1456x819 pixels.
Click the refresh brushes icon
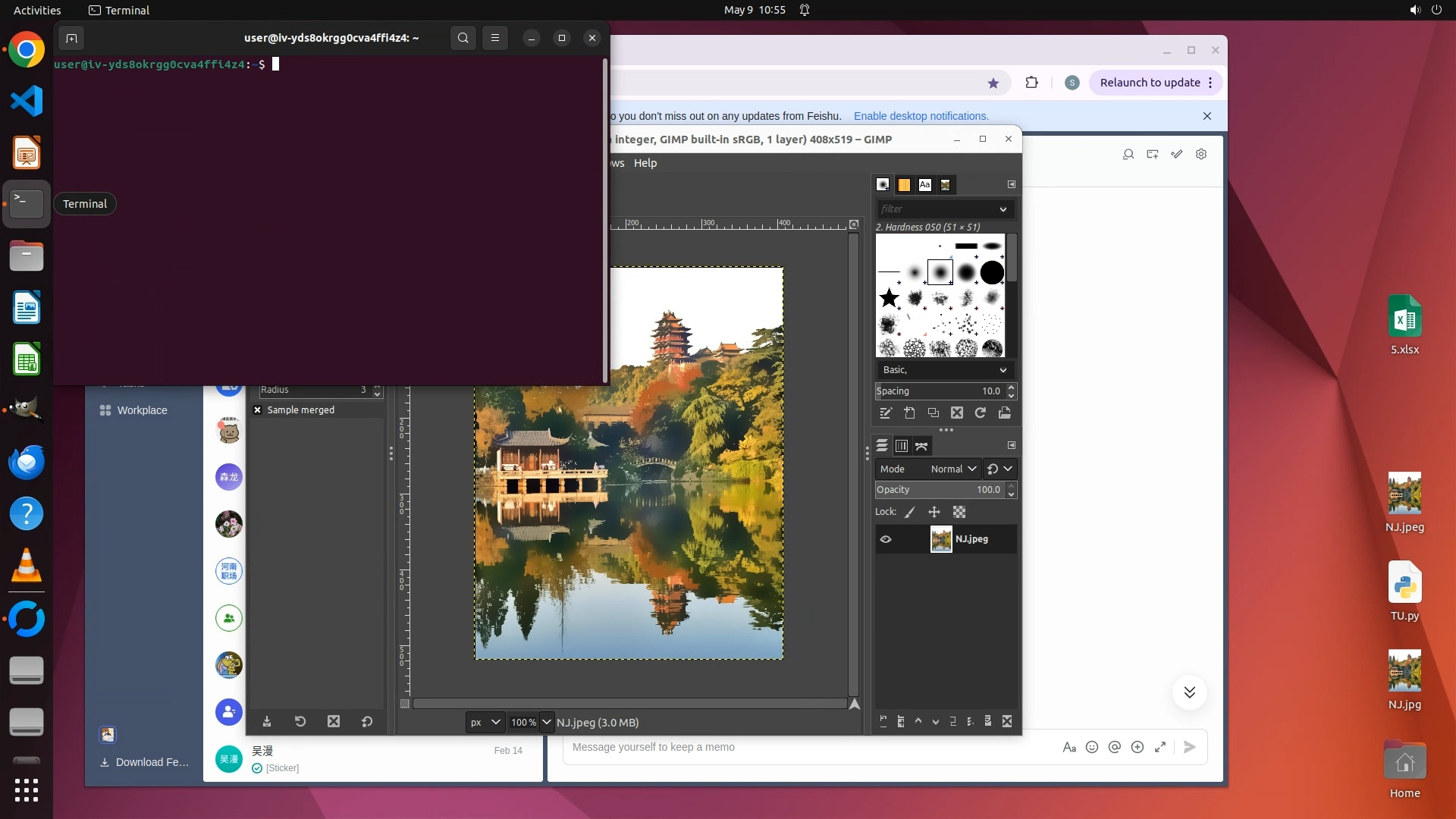click(x=981, y=413)
